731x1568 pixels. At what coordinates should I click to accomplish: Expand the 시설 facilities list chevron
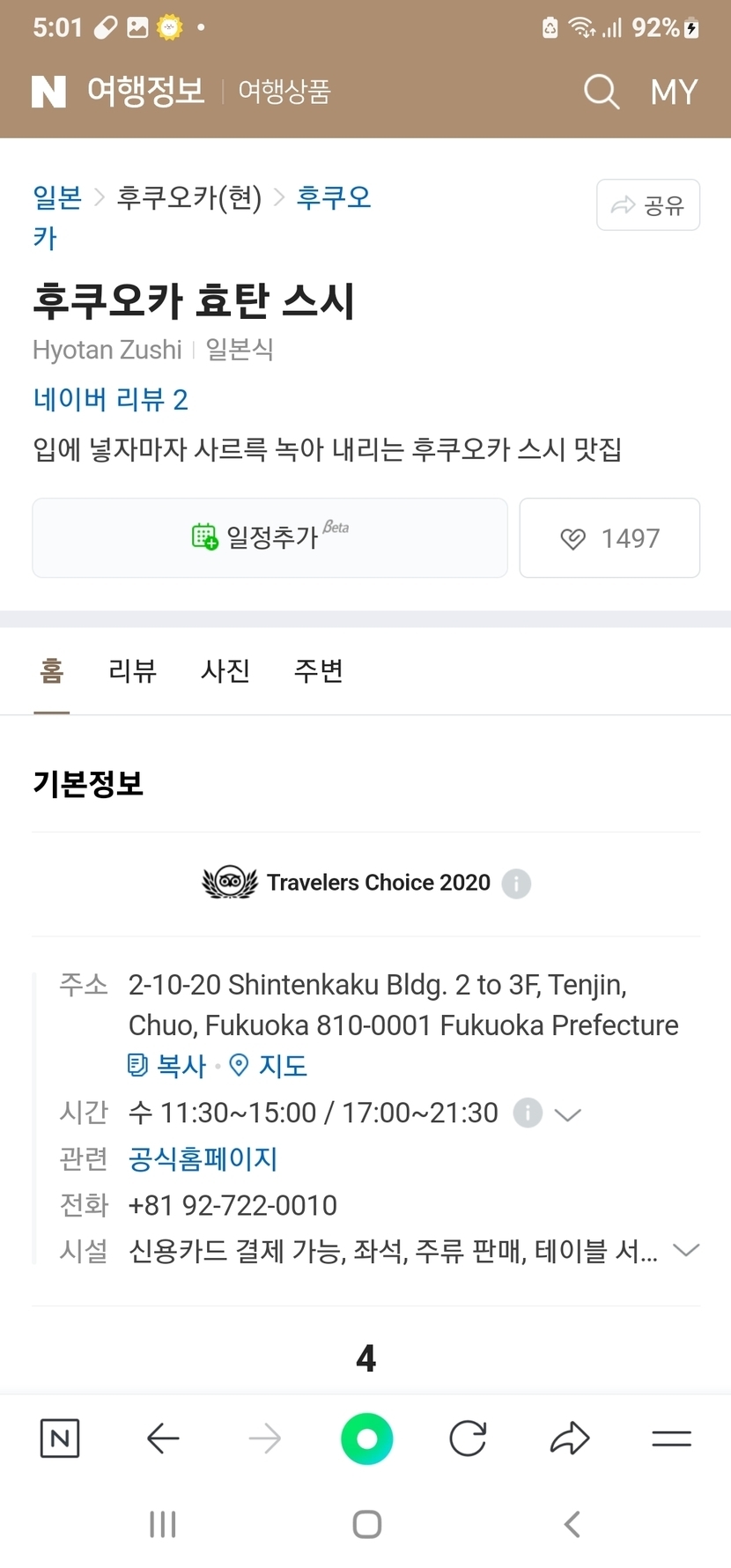pos(685,1250)
